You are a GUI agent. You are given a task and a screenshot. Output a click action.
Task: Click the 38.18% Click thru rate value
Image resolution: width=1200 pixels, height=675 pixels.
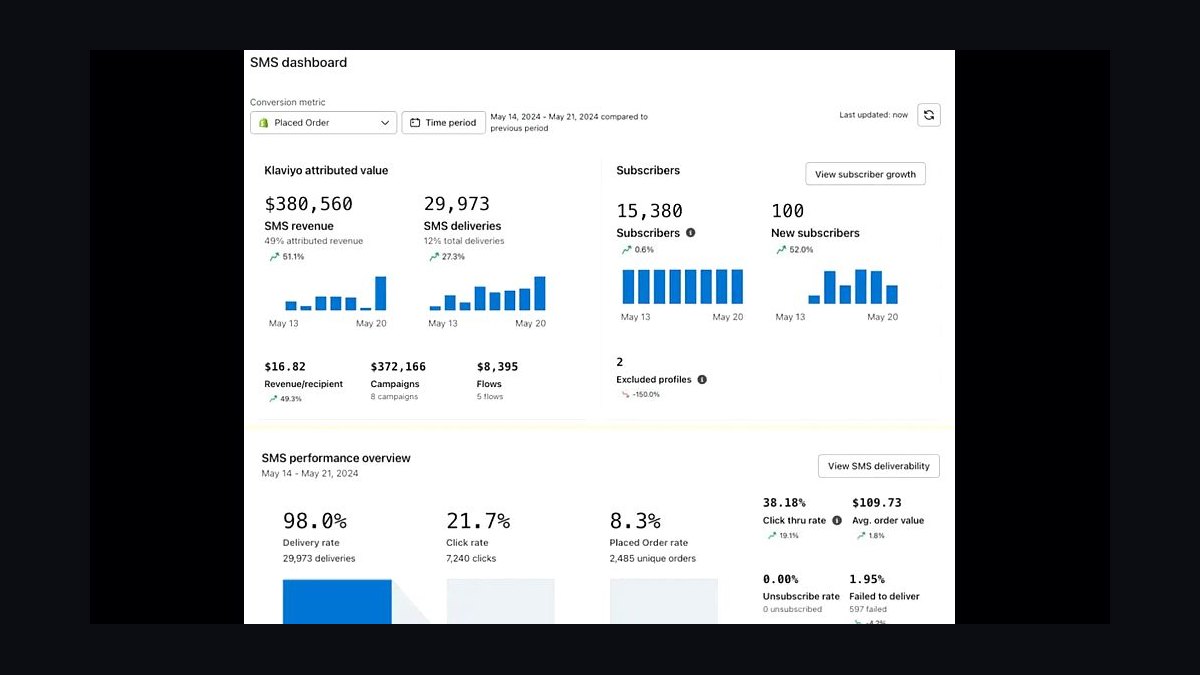pos(784,503)
